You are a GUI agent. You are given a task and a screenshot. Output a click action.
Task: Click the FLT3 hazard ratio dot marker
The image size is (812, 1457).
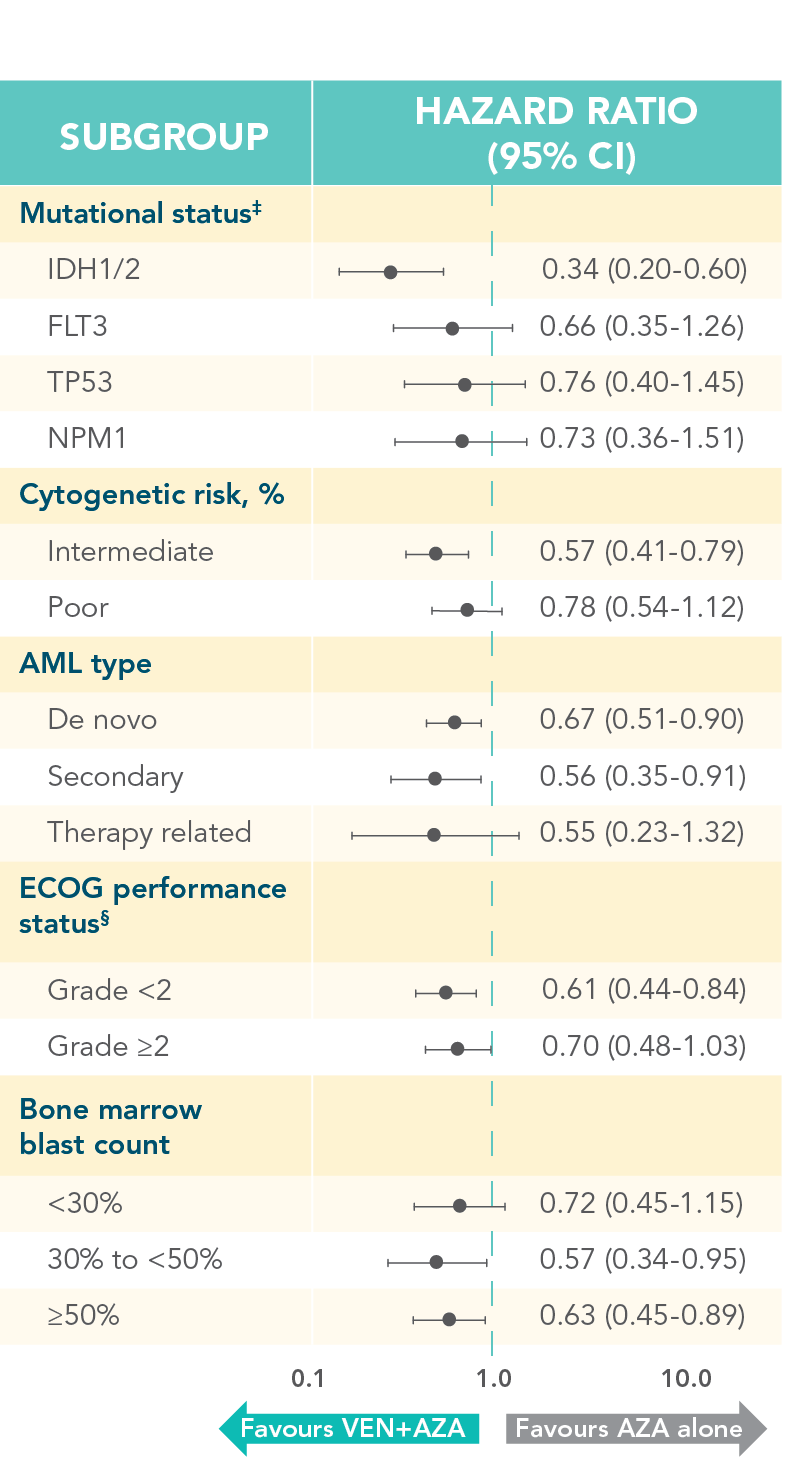tap(452, 328)
